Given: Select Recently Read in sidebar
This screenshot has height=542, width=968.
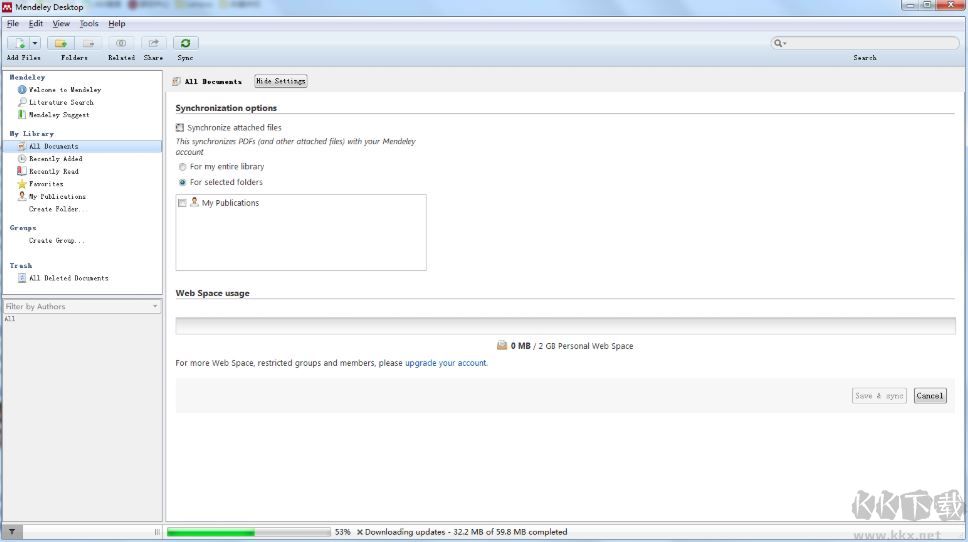Looking at the screenshot, I should pos(54,172).
